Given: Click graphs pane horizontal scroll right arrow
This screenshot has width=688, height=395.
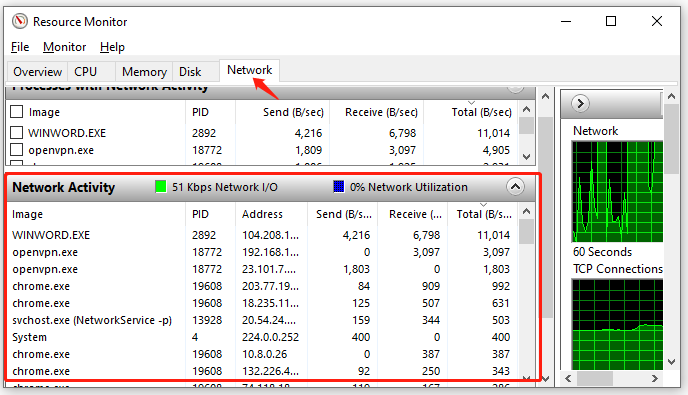Looking at the screenshot, I should tap(654, 378).
